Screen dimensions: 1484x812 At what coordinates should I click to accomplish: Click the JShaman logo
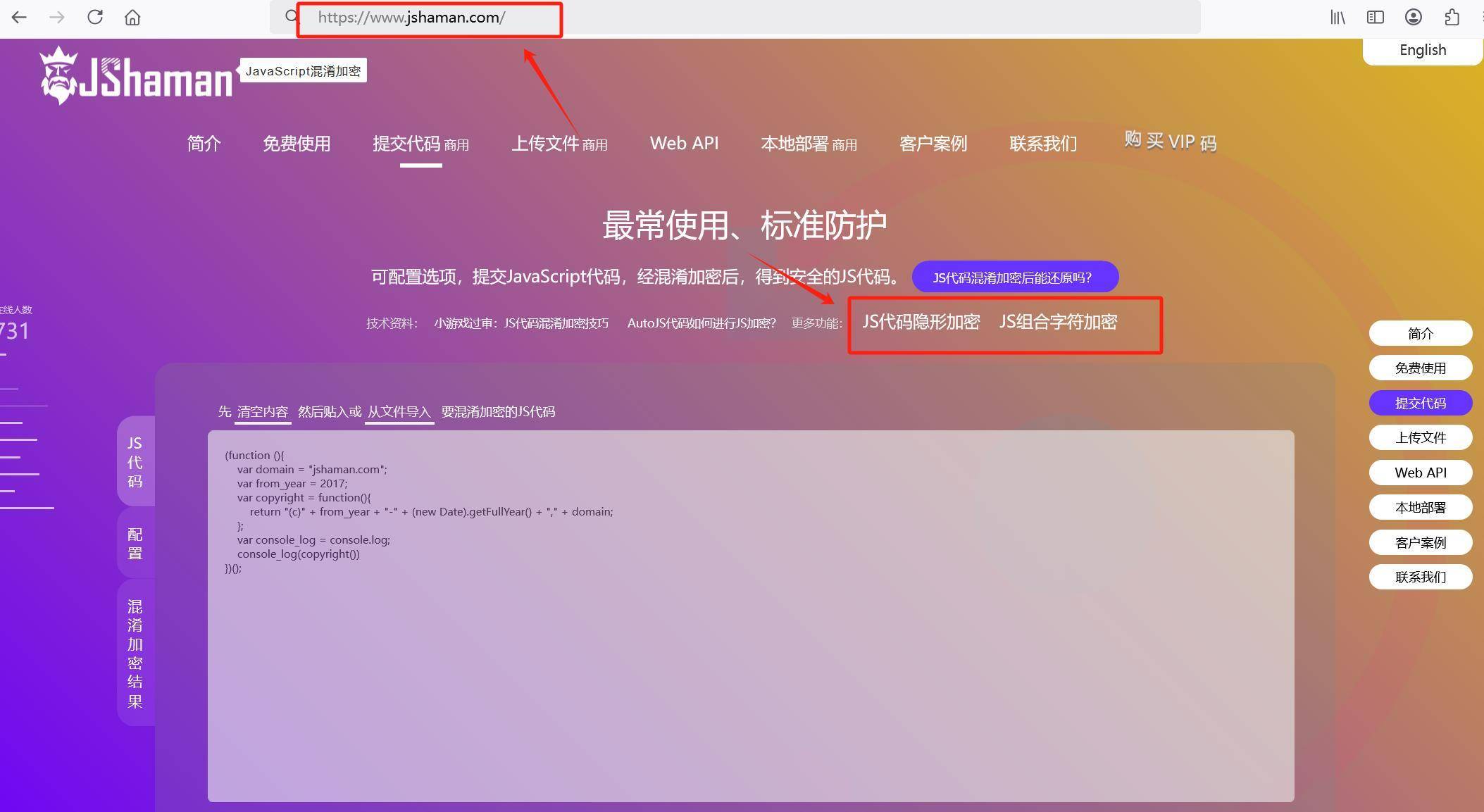pyautogui.click(x=136, y=75)
